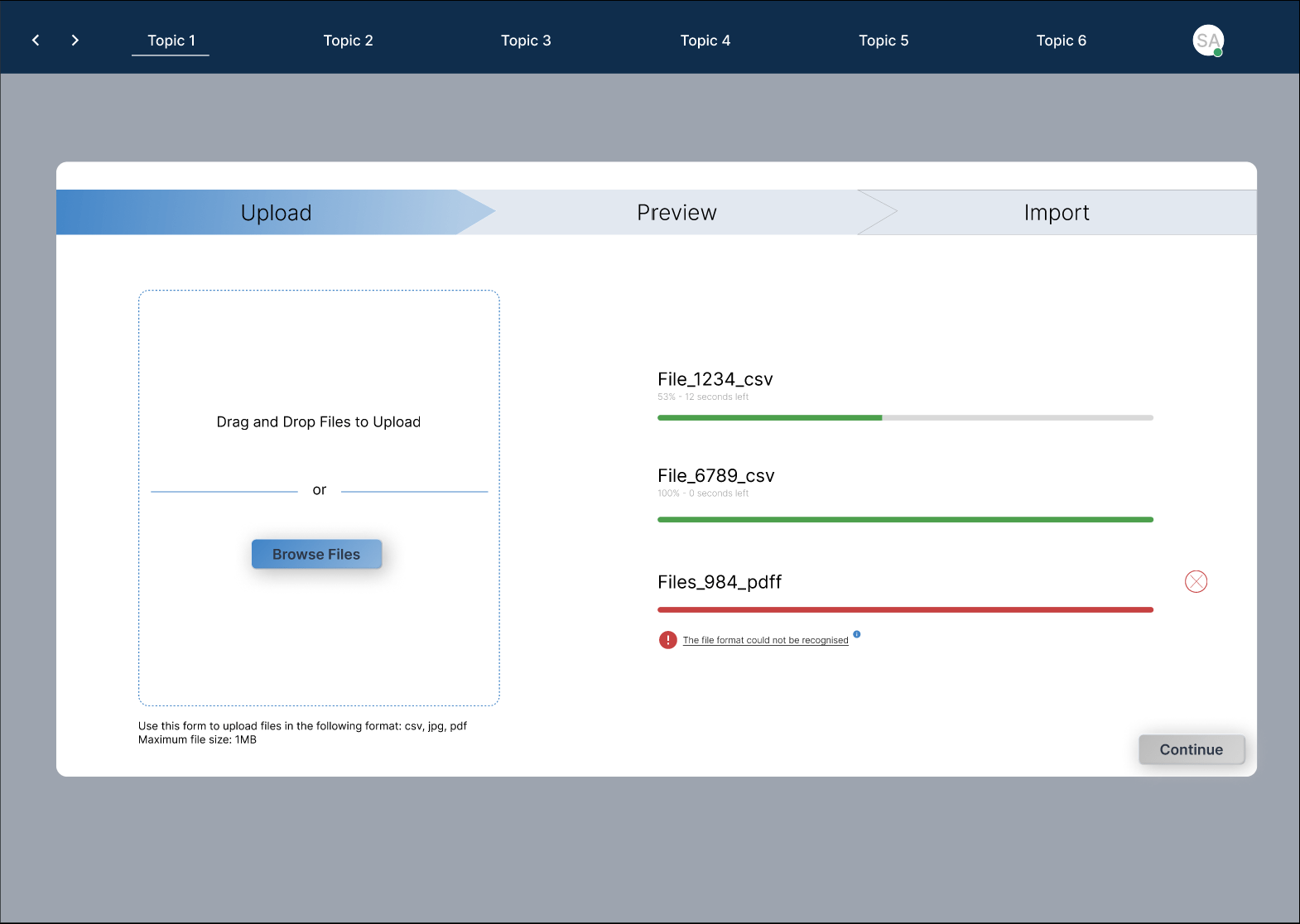The width and height of the screenshot is (1300, 924).
Task: Click the Browse Files button
Action: pos(316,555)
